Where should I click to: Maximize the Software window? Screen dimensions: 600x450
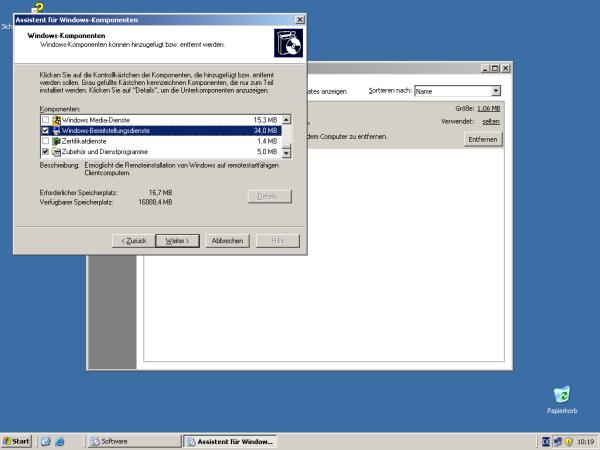(495, 68)
